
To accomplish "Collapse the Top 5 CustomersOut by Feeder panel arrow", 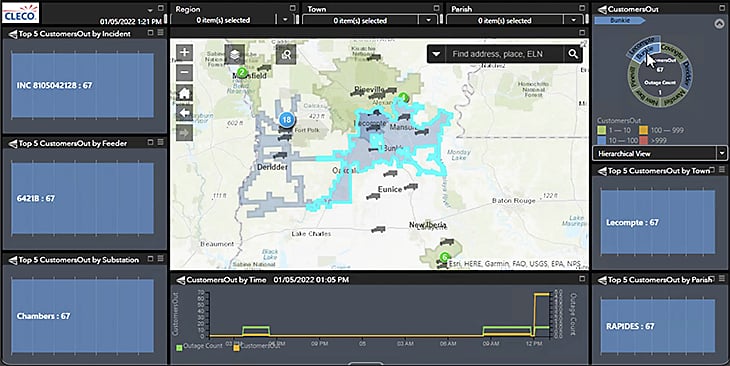I will pyautogui.click(x=13, y=143).
